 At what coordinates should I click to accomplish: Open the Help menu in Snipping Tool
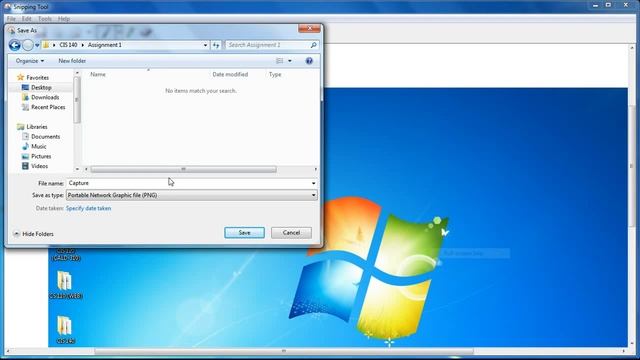[x=64, y=19]
